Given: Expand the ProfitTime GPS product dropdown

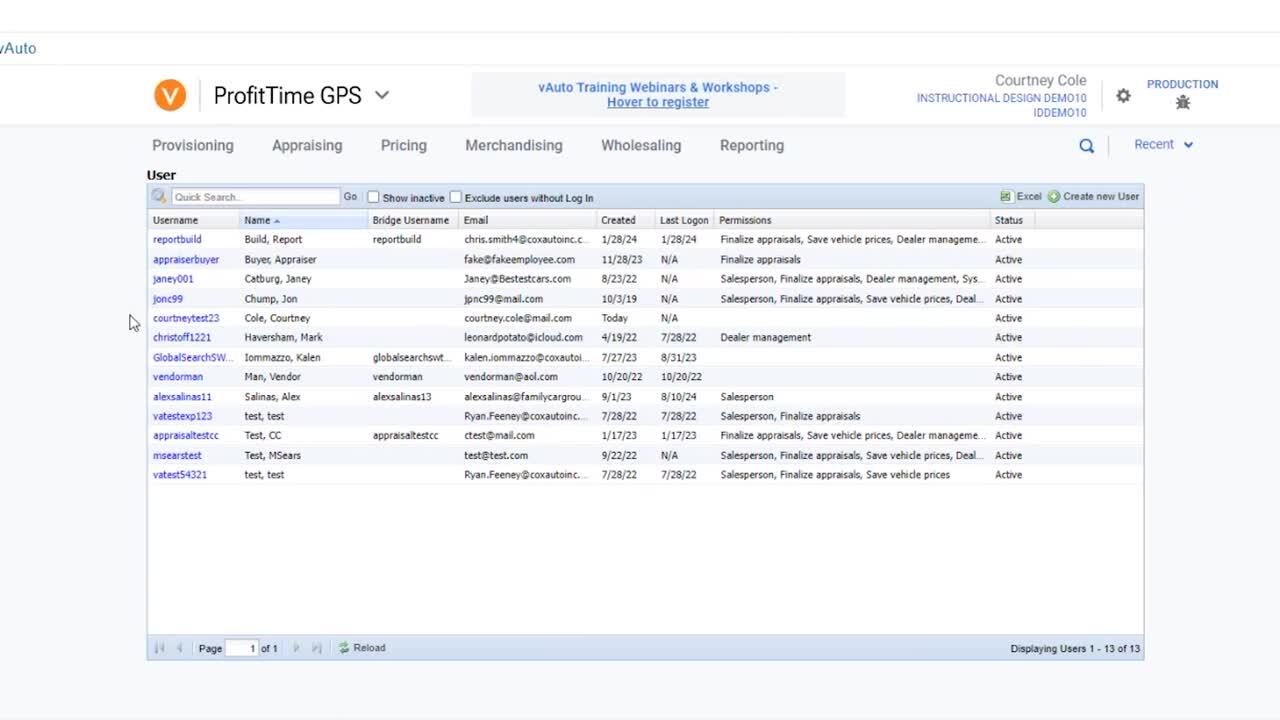Looking at the screenshot, I should click(382, 95).
